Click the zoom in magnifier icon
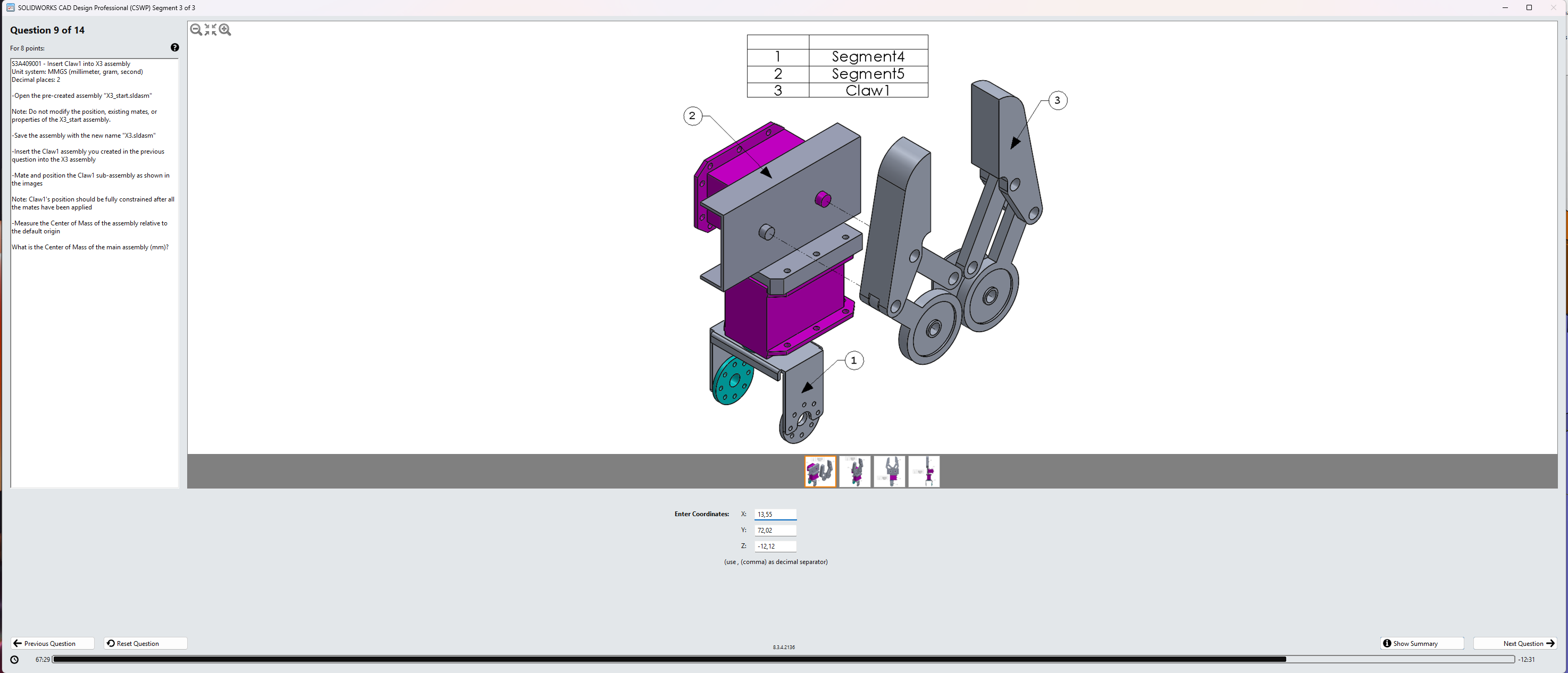 coord(225,30)
